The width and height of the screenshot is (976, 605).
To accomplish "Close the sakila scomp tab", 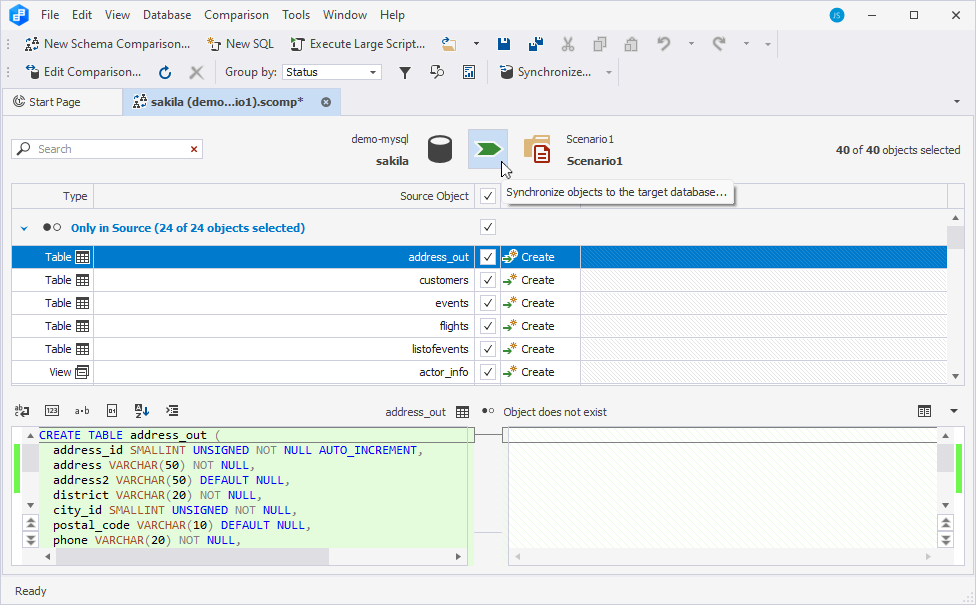I will (326, 102).
